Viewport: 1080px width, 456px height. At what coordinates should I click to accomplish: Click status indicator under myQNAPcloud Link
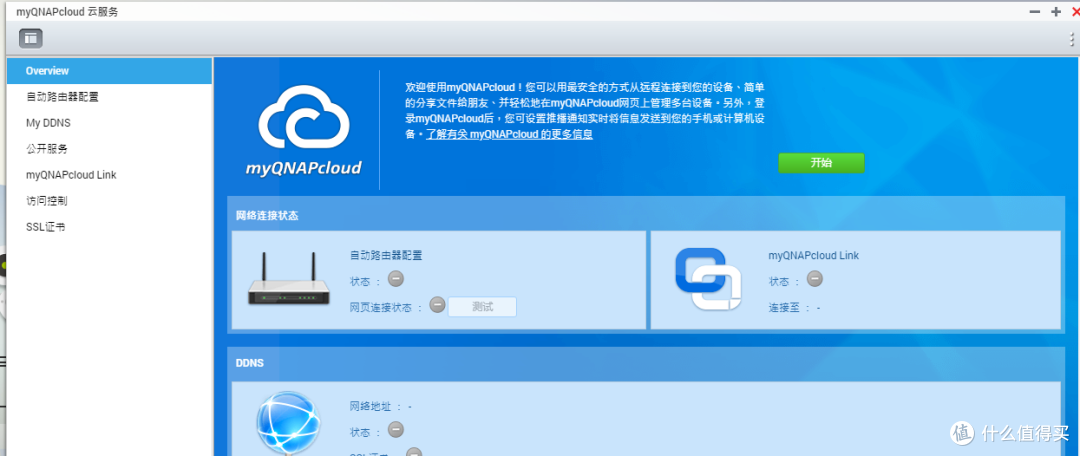click(815, 279)
